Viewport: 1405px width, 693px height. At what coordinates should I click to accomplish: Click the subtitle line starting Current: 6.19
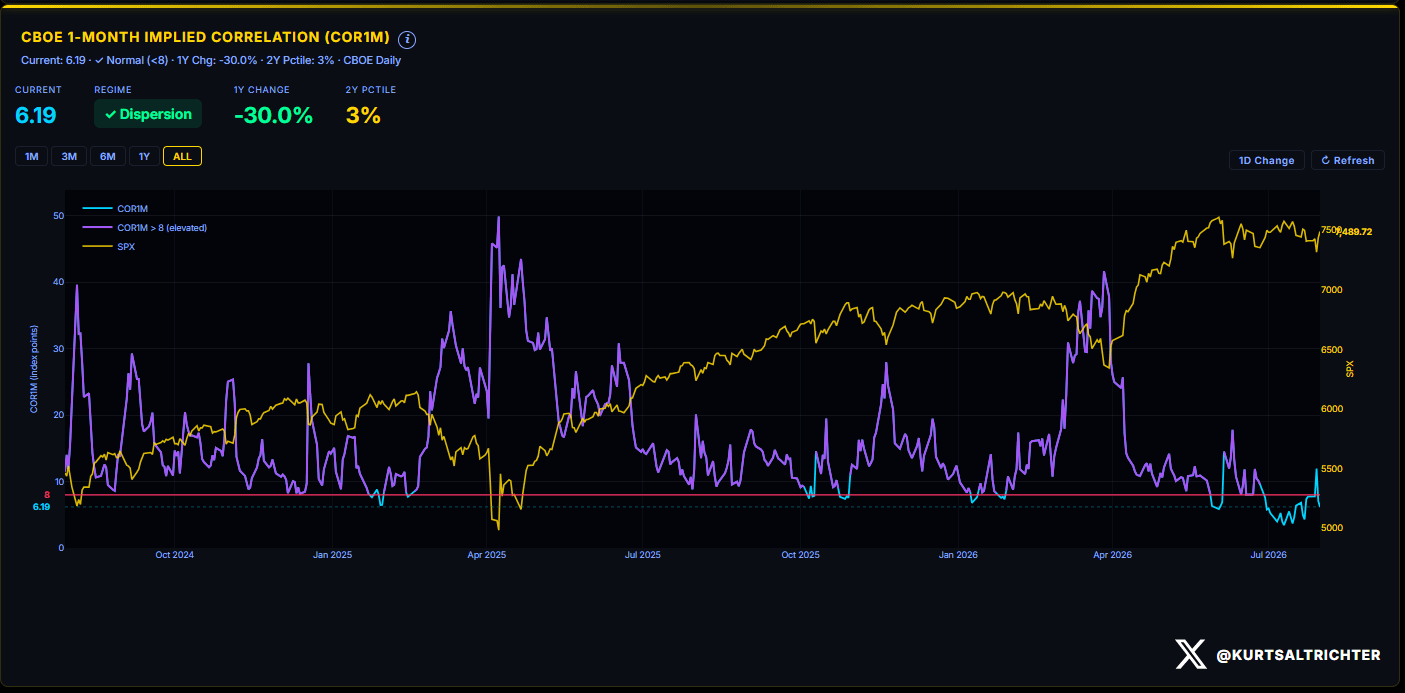pos(211,60)
